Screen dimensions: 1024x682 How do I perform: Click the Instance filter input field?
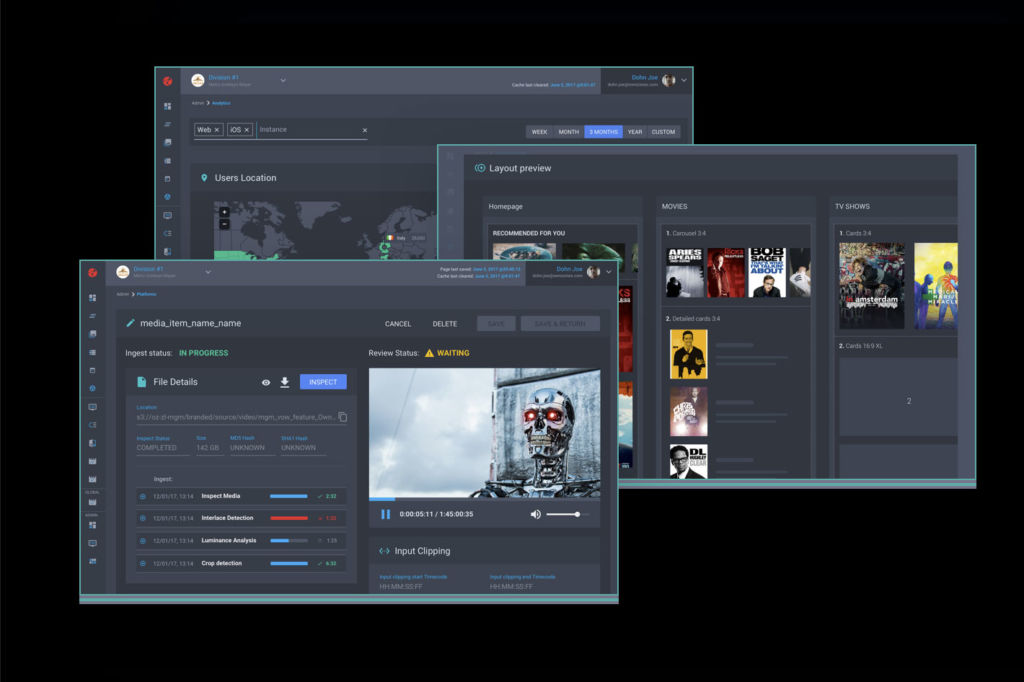pos(308,130)
